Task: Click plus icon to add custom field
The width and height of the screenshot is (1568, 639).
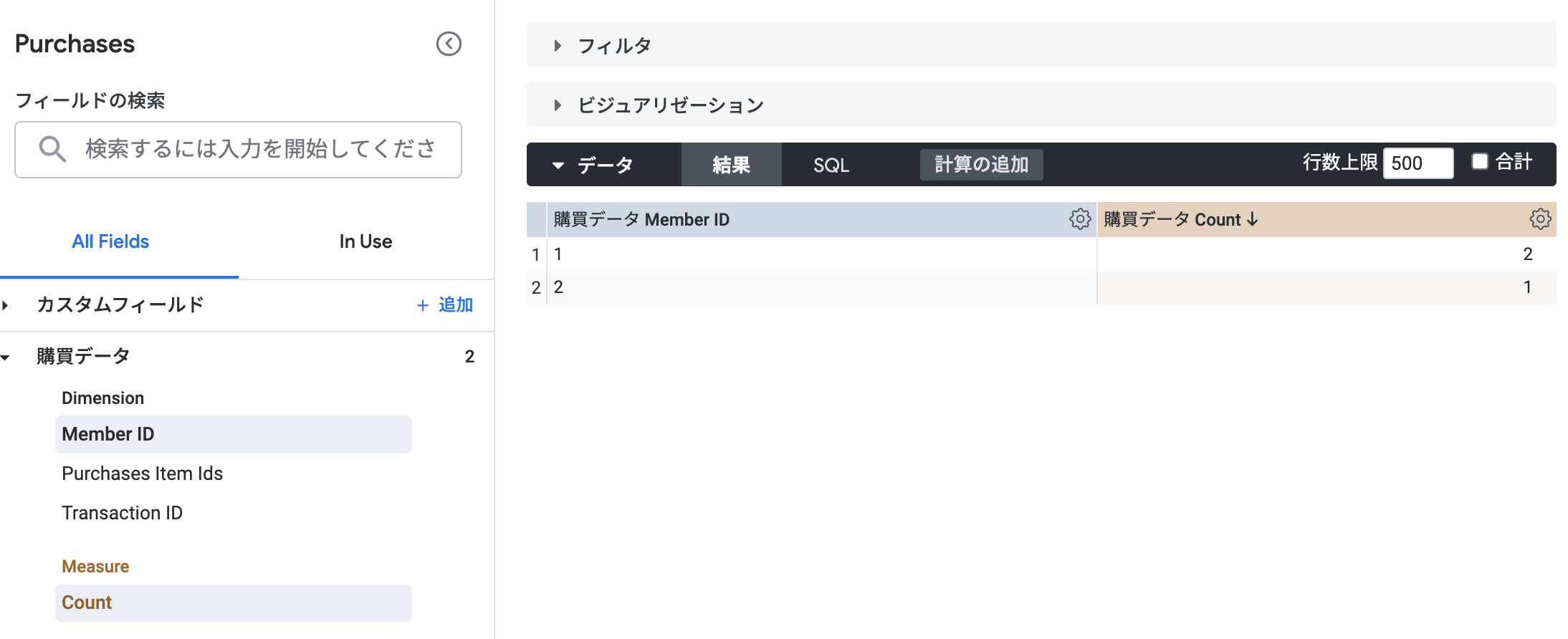Action: pyautogui.click(x=423, y=305)
